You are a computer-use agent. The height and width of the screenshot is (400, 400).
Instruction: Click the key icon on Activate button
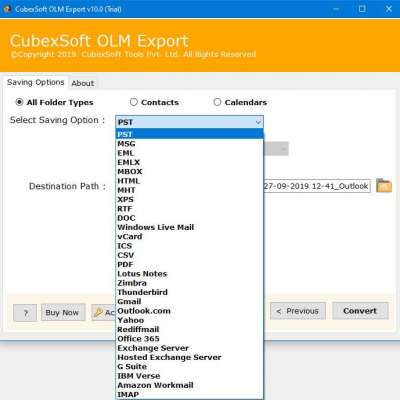[x=98, y=312]
